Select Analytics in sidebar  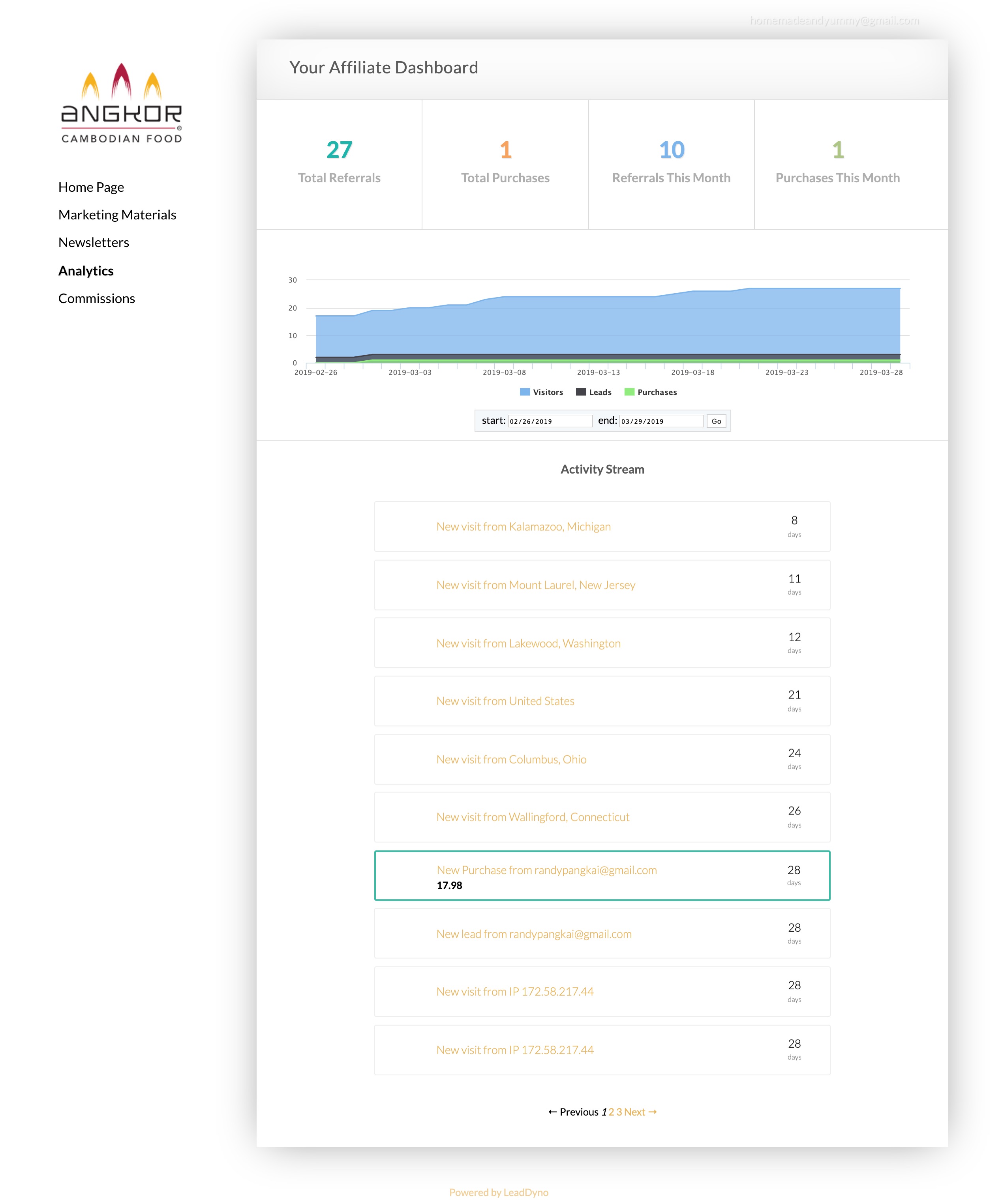[86, 271]
